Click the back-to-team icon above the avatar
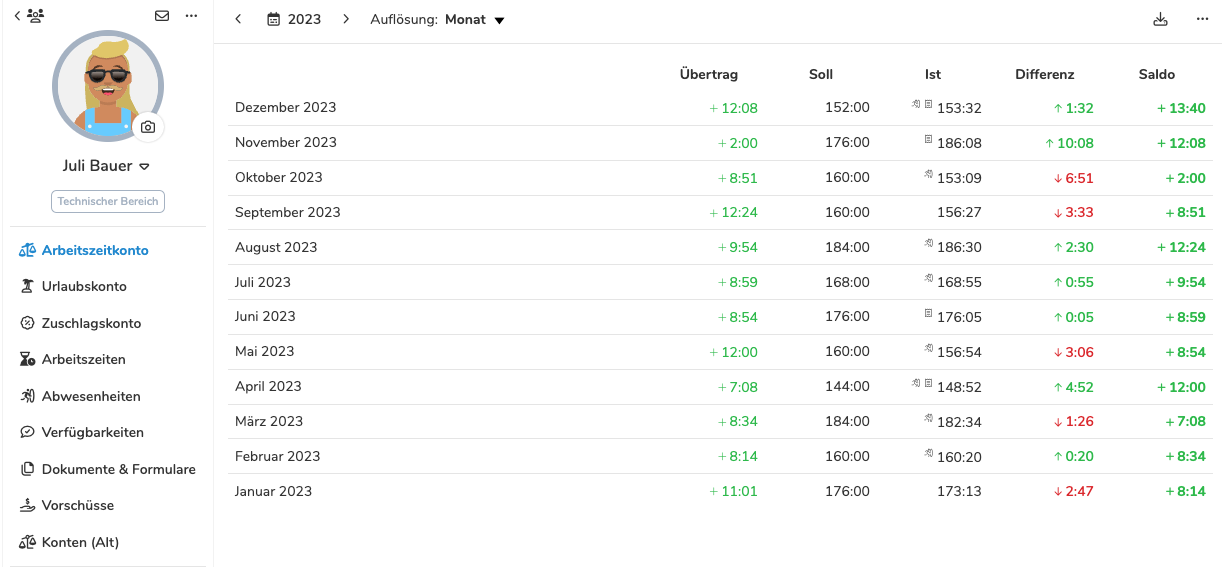This screenshot has height=567, width=1222. pos(29,16)
